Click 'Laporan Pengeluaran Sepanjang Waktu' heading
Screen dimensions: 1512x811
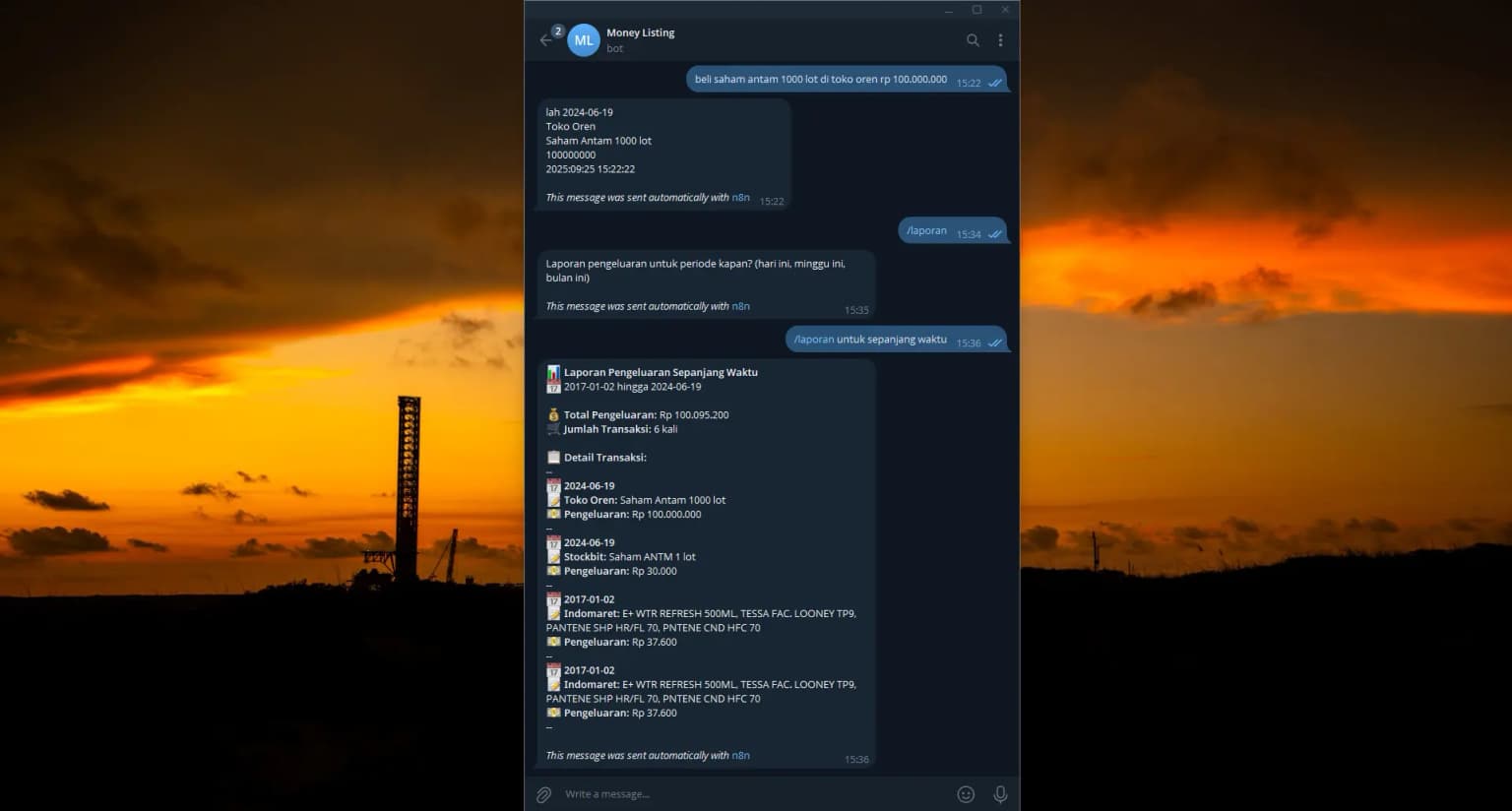[x=661, y=373]
